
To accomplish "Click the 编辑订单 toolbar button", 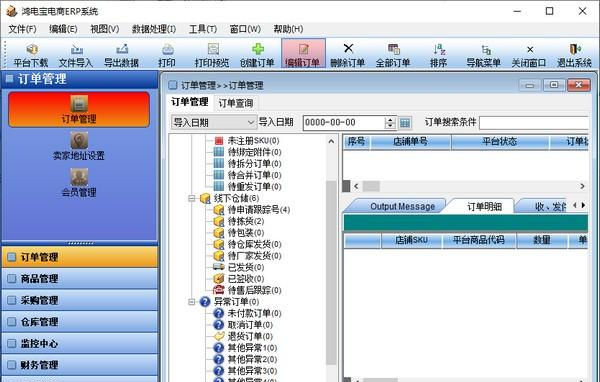I will click(303, 54).
